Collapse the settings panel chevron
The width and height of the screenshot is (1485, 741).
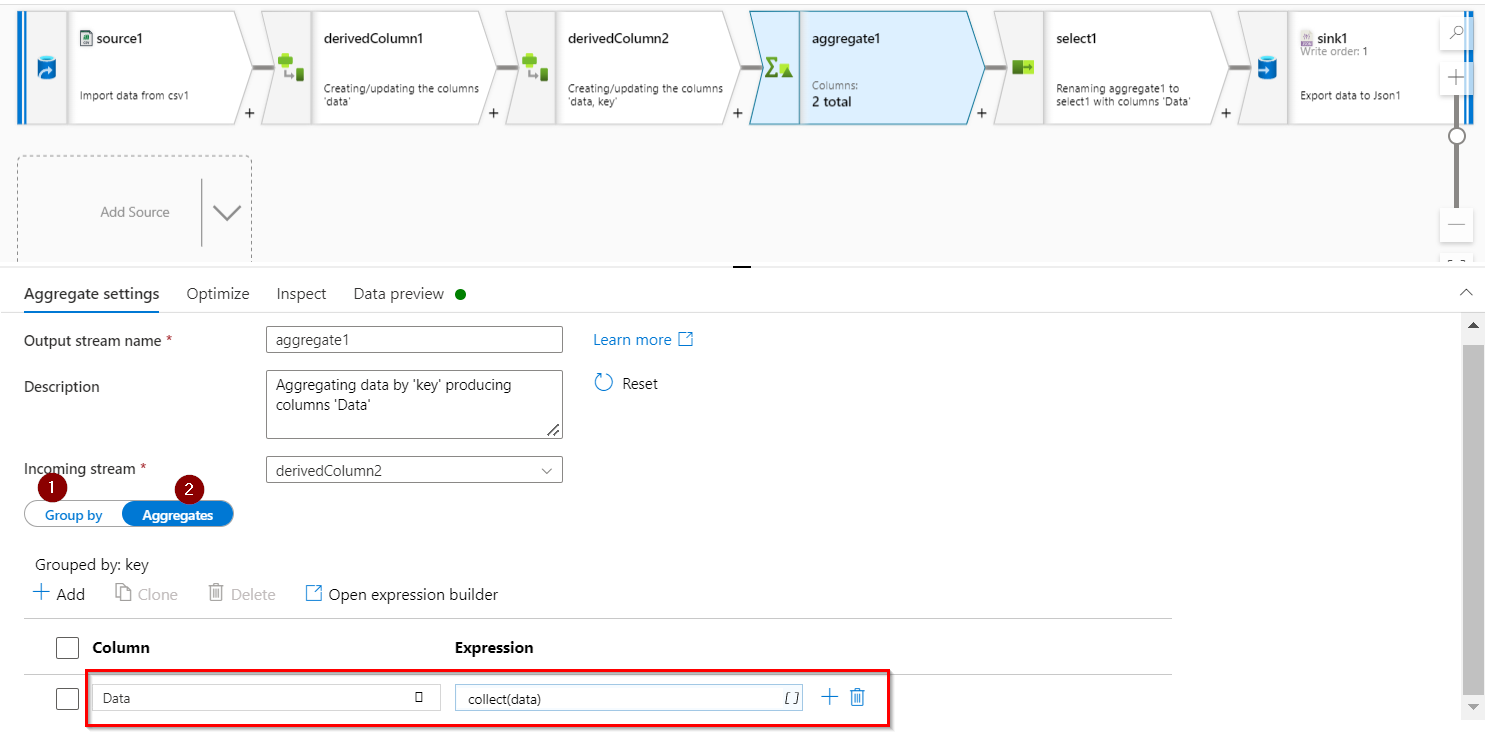(x=1466, y=293)
